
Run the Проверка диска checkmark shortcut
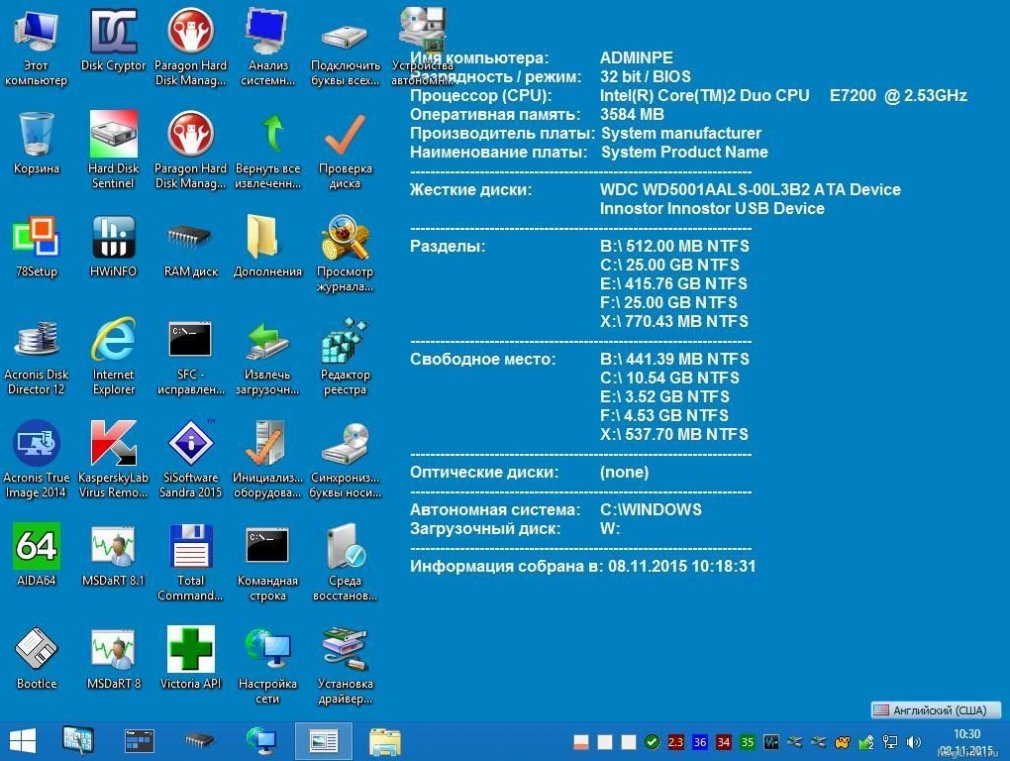coord(345,151)
